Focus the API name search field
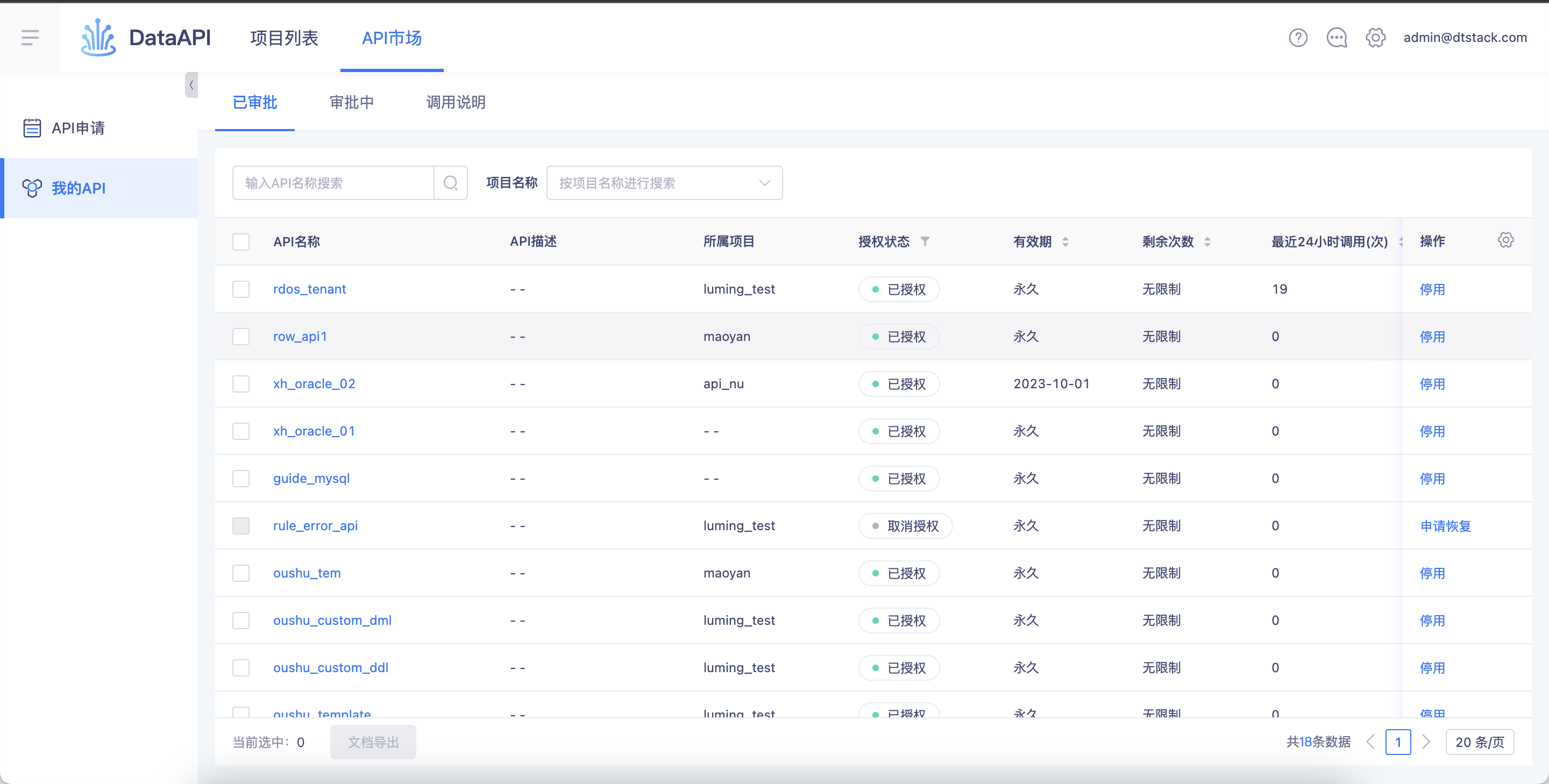This screenshot has height=784, width=1549. click(333, 183)
